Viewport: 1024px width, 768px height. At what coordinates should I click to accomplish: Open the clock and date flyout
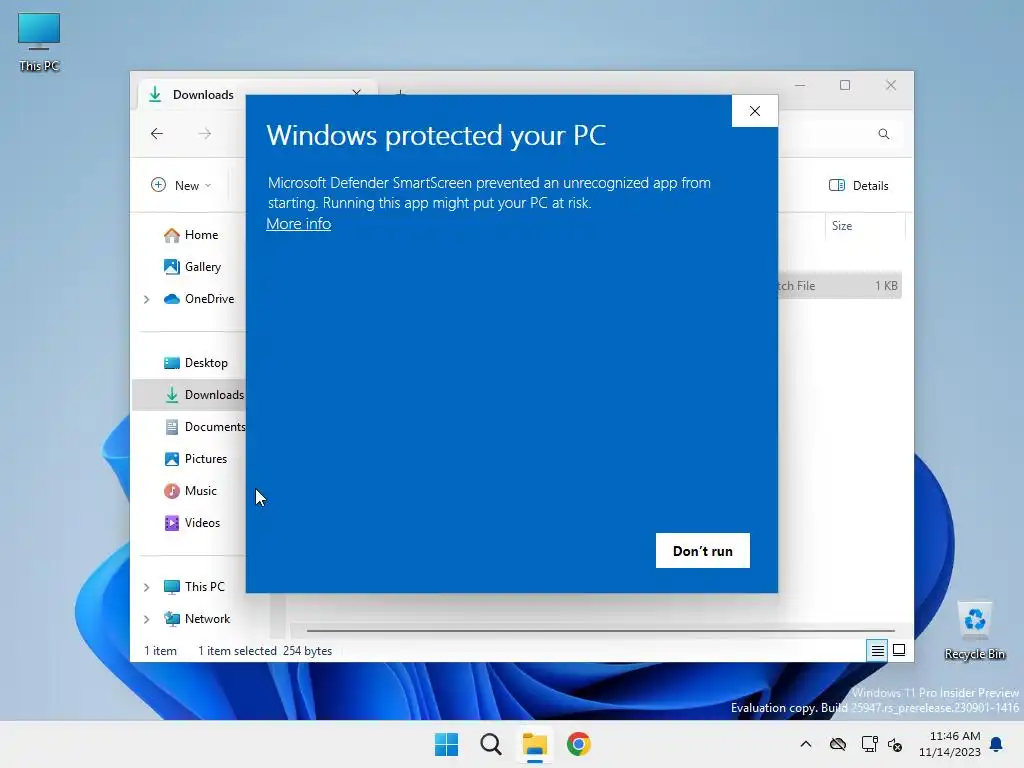[x=950, y=744]
